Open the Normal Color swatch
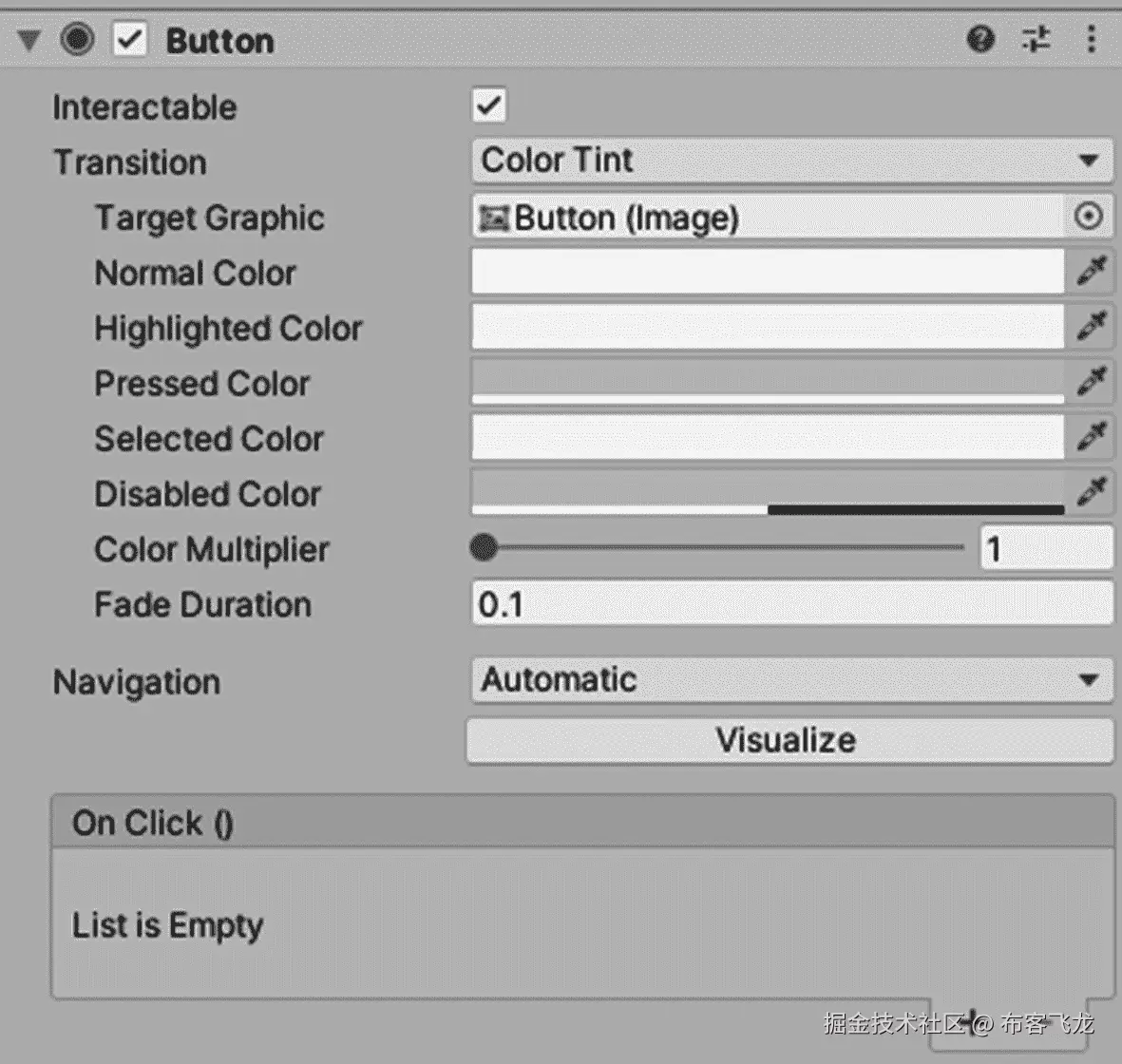This screenshot has height=1064, width=1122. [768, 271]
